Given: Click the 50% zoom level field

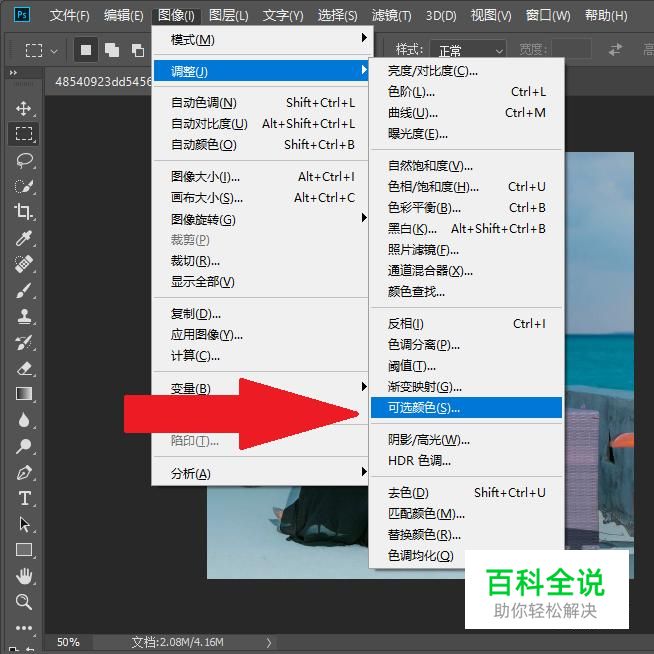Looking at the screenshot, I should click(x=68, y=642).
